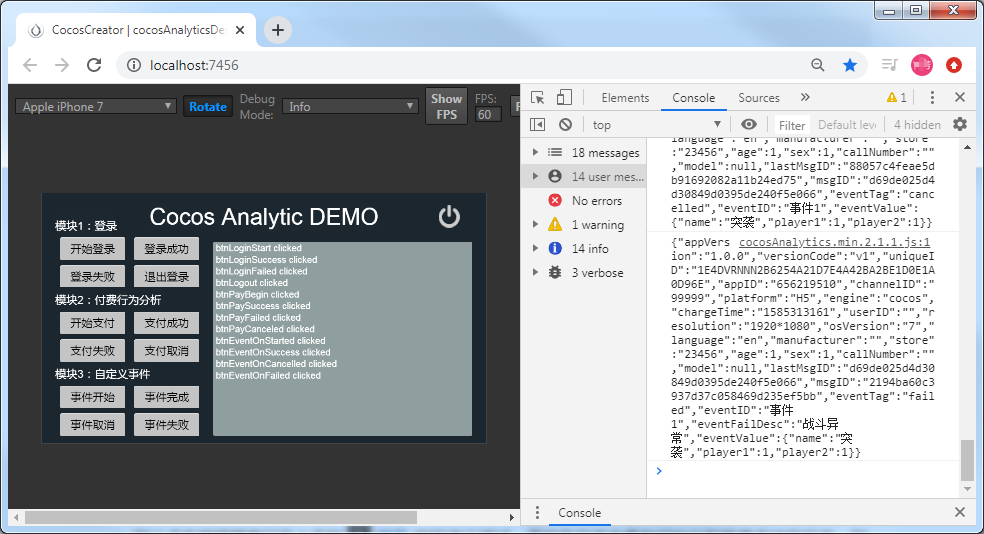Open the drawer menu dots

[537, 513]
